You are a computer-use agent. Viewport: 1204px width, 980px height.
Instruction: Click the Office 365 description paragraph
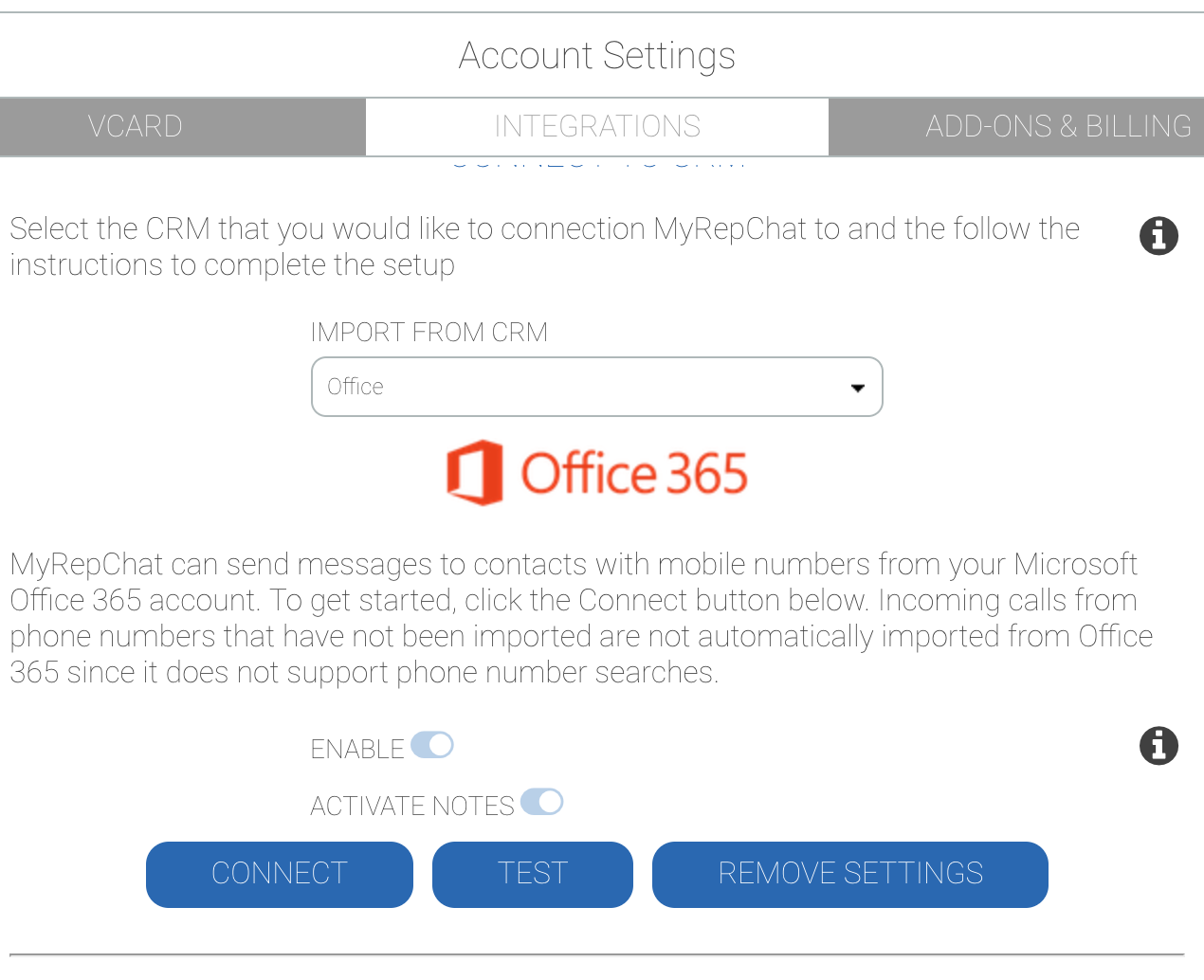(x=580, y=618)
